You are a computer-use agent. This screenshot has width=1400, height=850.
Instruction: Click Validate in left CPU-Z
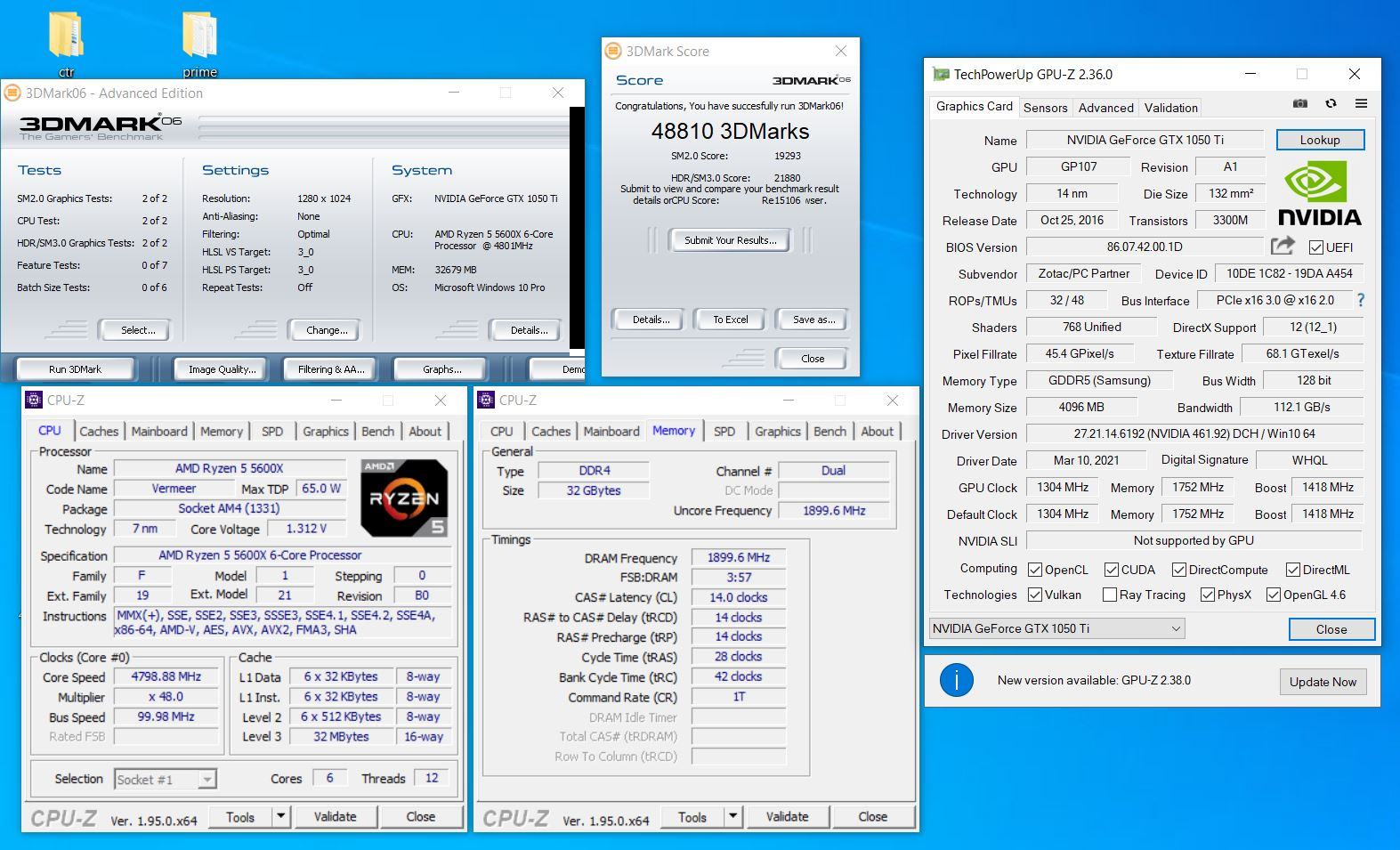click(x=335, y=816)
